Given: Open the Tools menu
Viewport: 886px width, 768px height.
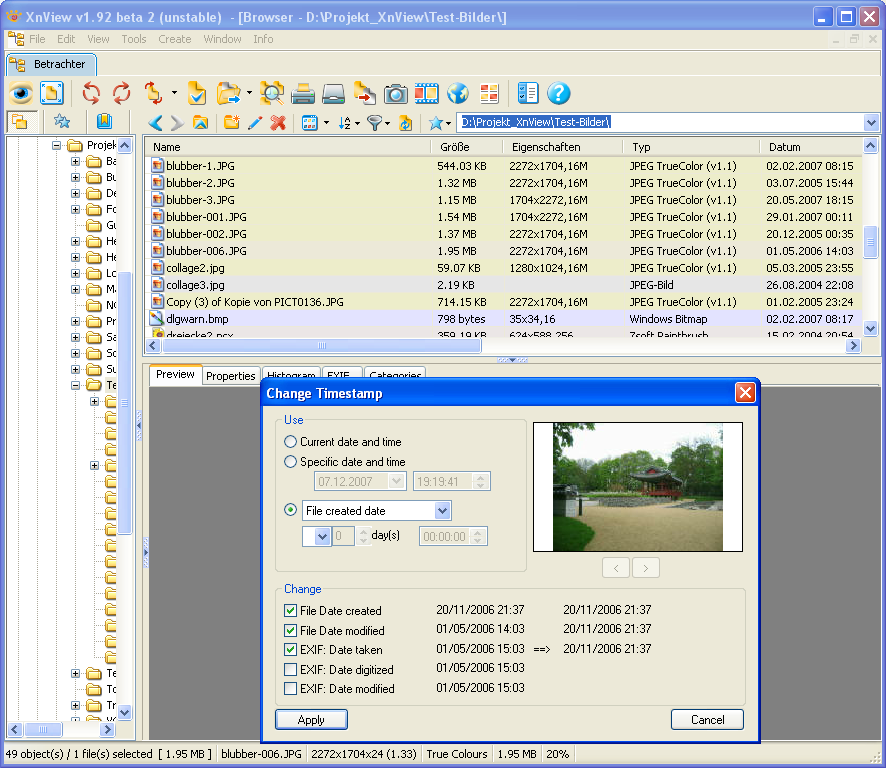Looking at the screenshot, I should (134, 39).
